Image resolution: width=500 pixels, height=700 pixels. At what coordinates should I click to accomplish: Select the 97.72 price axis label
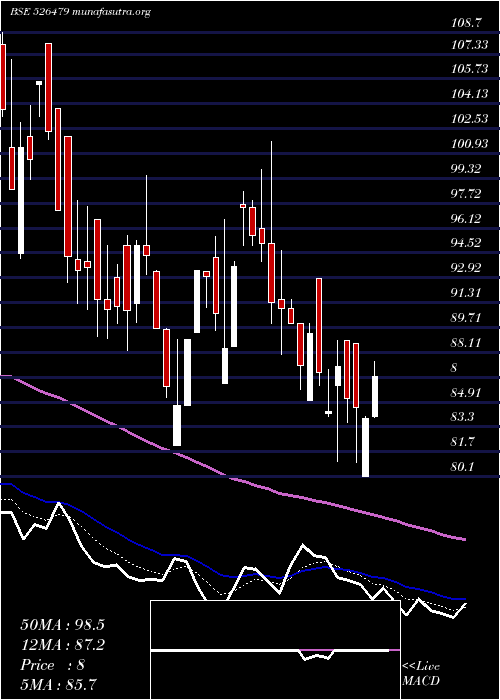(x=467, y=194)
